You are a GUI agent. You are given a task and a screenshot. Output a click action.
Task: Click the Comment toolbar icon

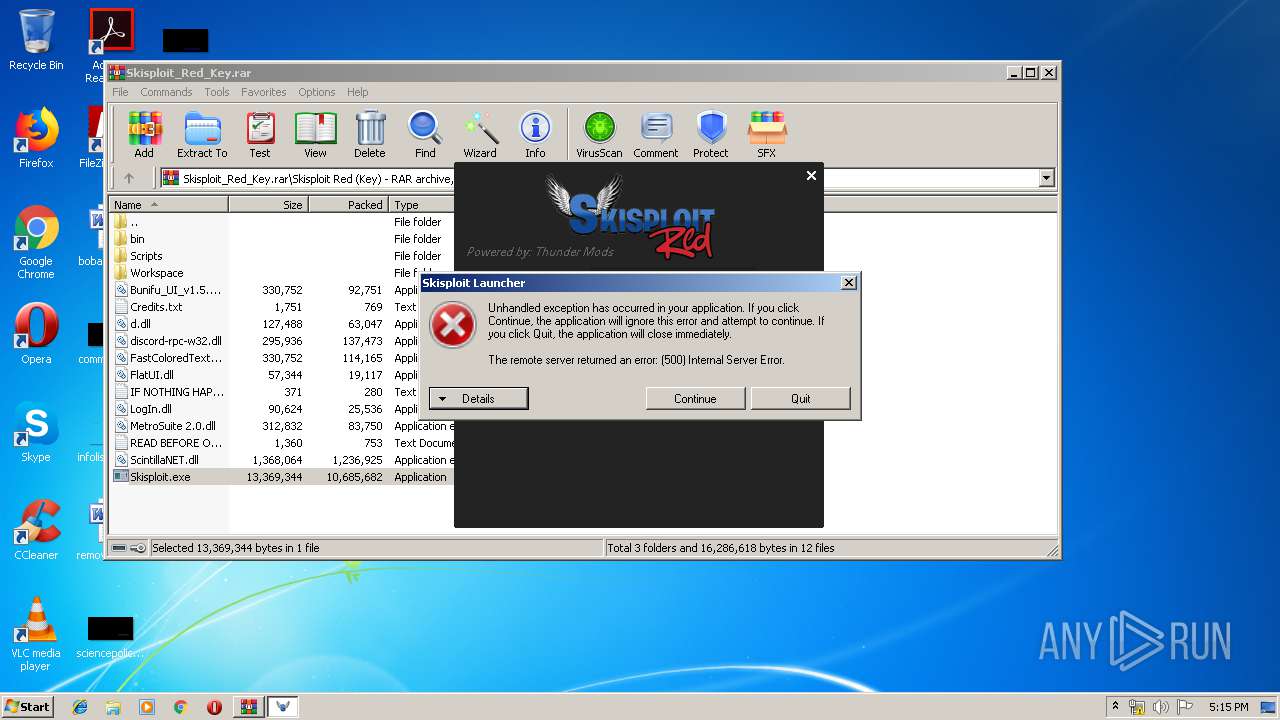(x=656, y=135)
